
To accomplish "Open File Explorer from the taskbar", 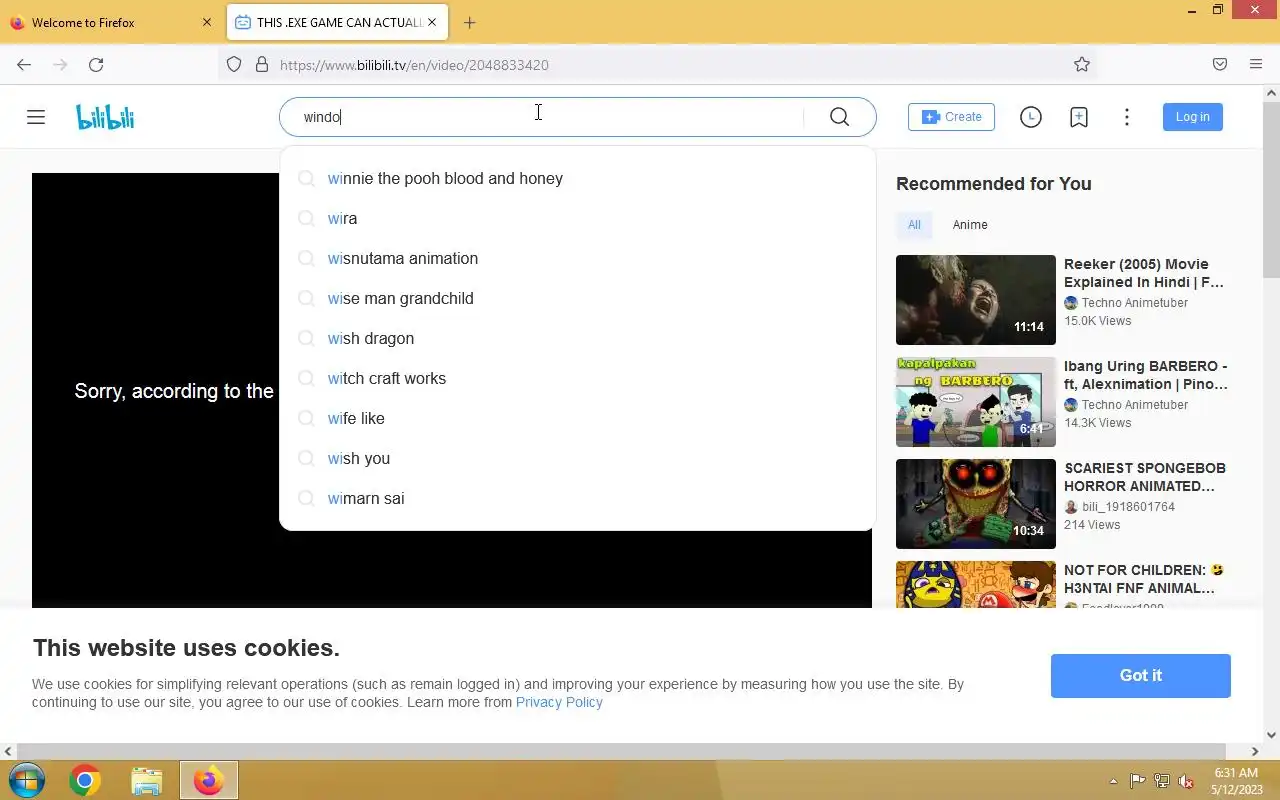I will [x=147, y=780].
